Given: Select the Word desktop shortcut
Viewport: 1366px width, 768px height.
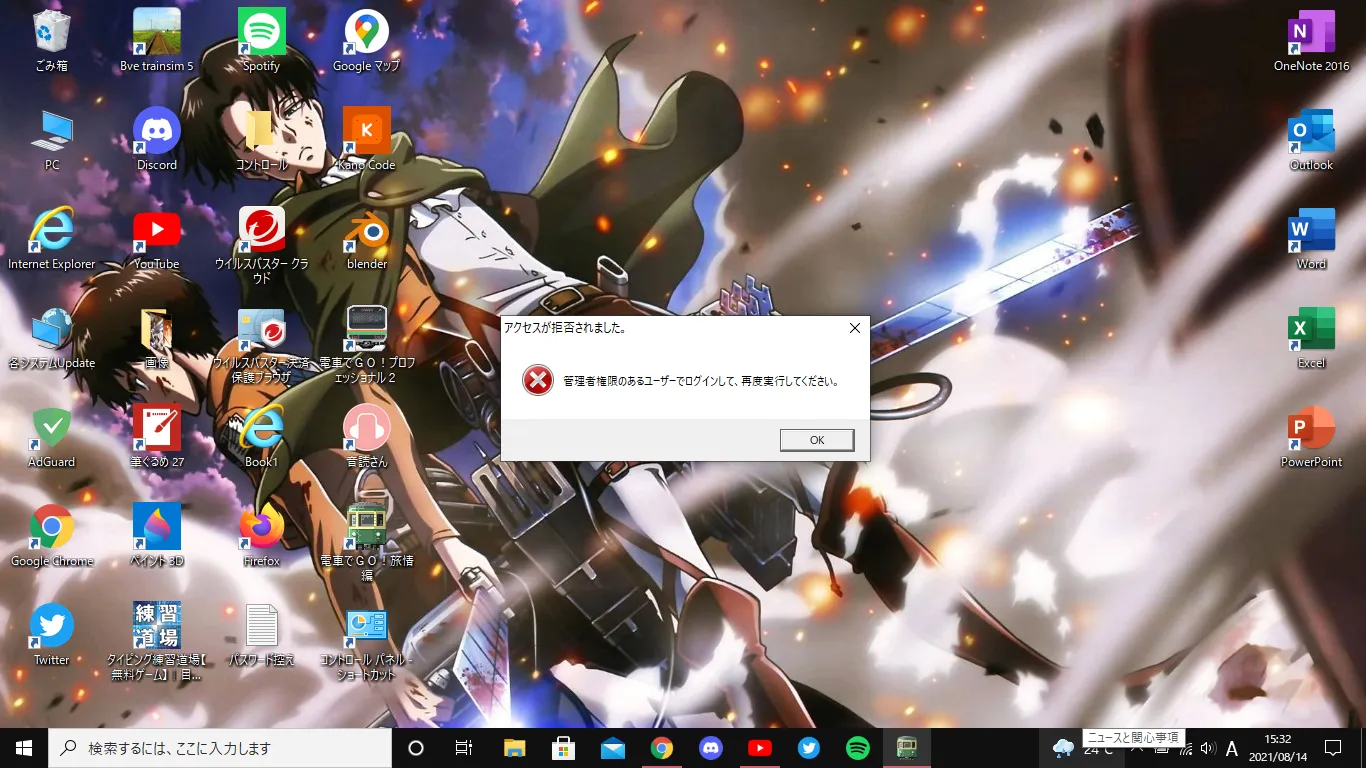Looking at the screenshot, I should point(1311,239).
